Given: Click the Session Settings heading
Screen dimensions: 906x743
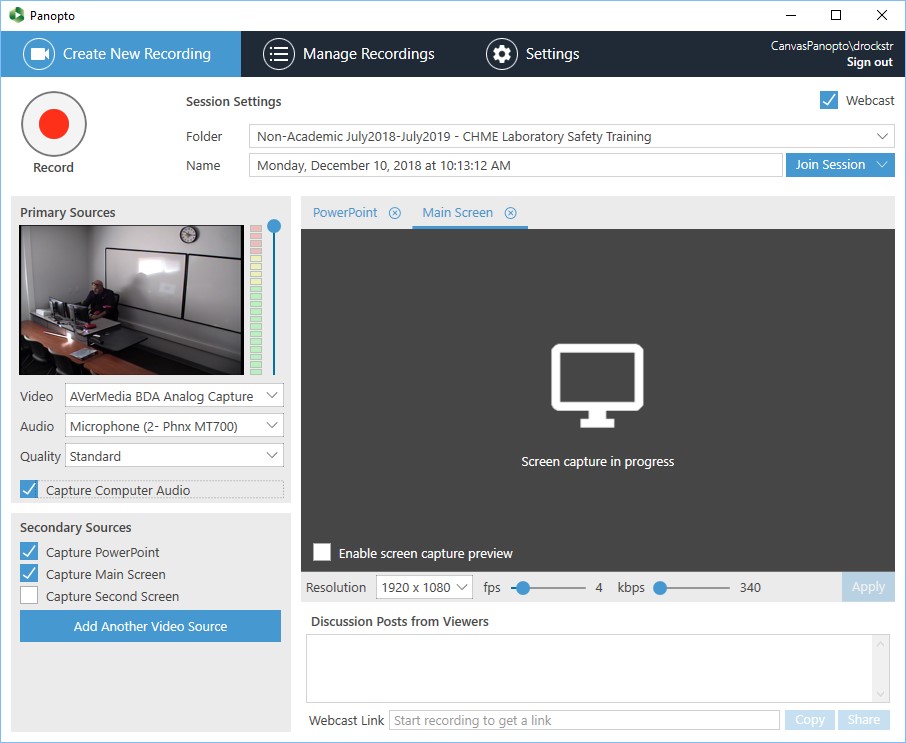Looking at the screenshot, I should (233, 102).
